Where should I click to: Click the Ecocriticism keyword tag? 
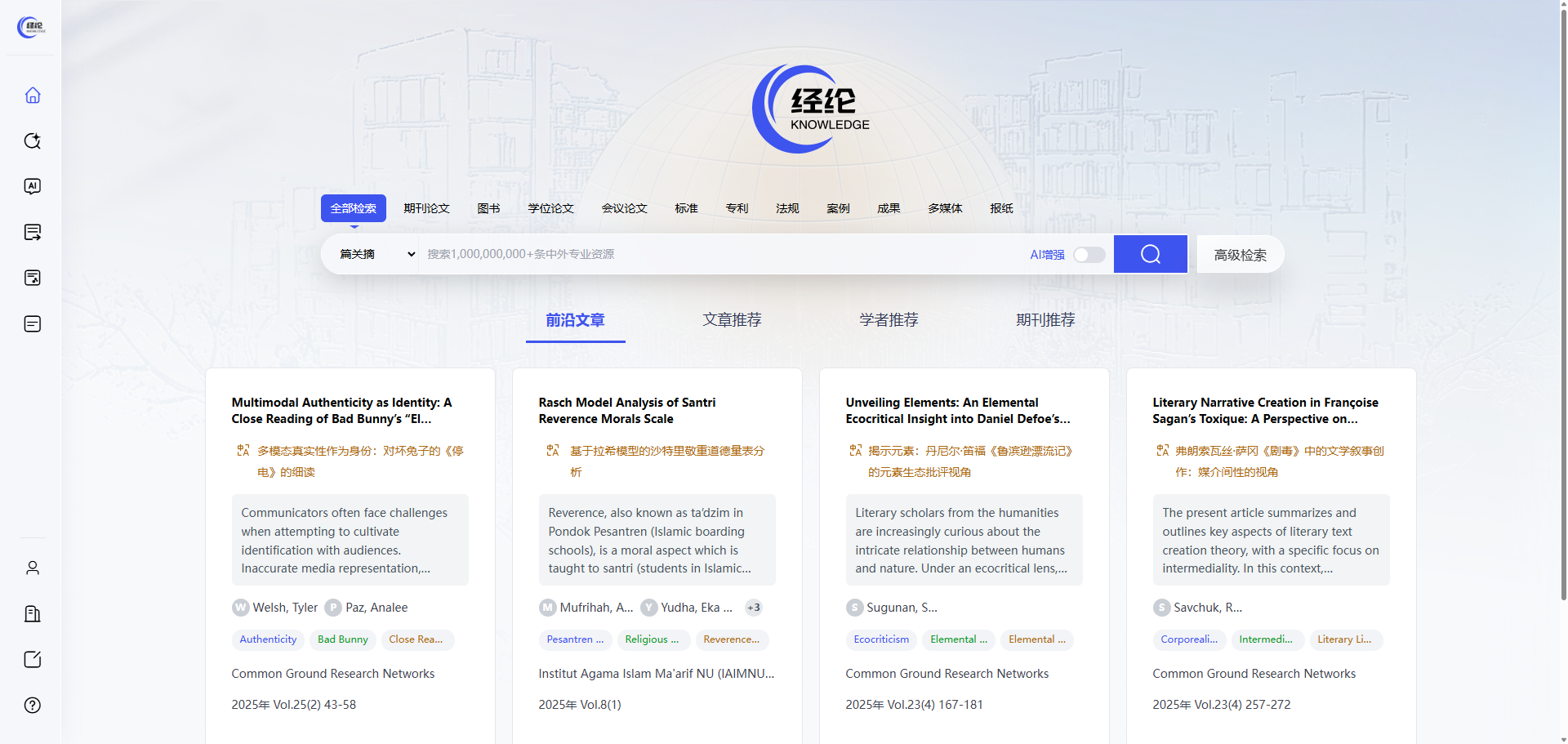(x=880, y=639)
